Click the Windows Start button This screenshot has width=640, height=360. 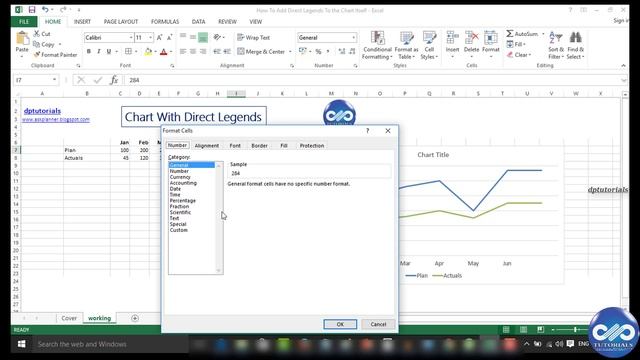pos(21,344)
